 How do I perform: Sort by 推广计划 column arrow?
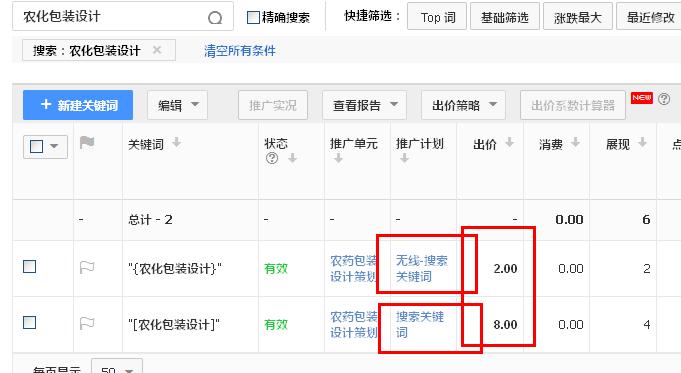(404, 158)
